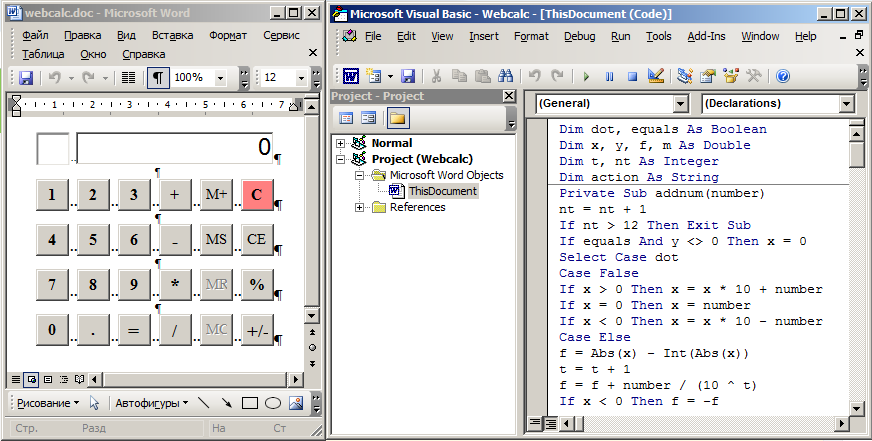Open the Debug menu
The width and height of the screenshot is (872, 441).
(579, 36)
